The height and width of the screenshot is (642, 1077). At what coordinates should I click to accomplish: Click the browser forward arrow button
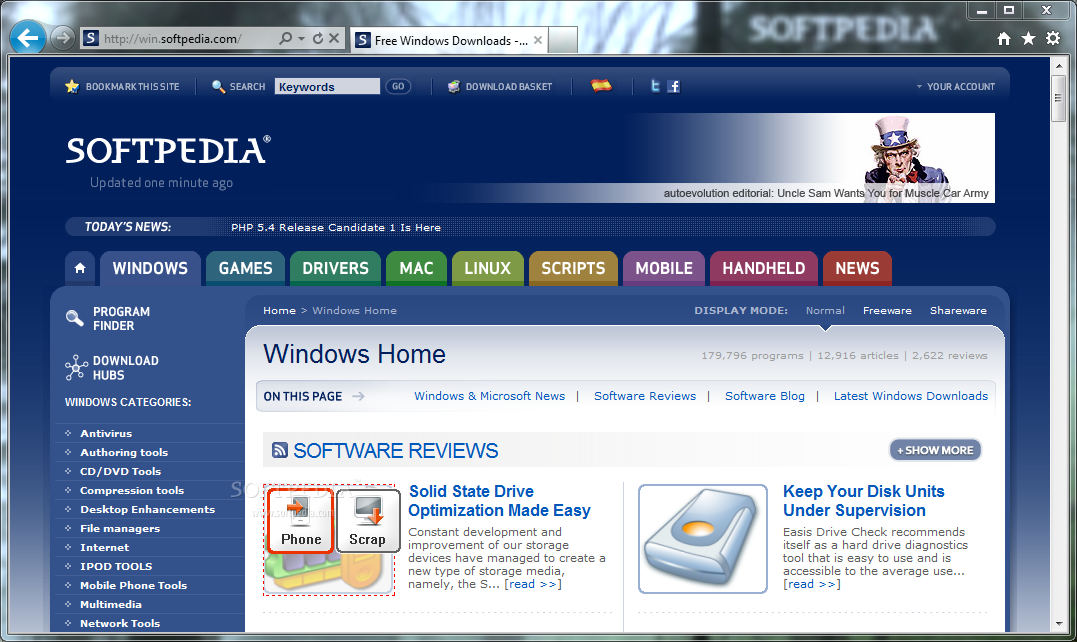pyautogui.click(x=63, y=38)
